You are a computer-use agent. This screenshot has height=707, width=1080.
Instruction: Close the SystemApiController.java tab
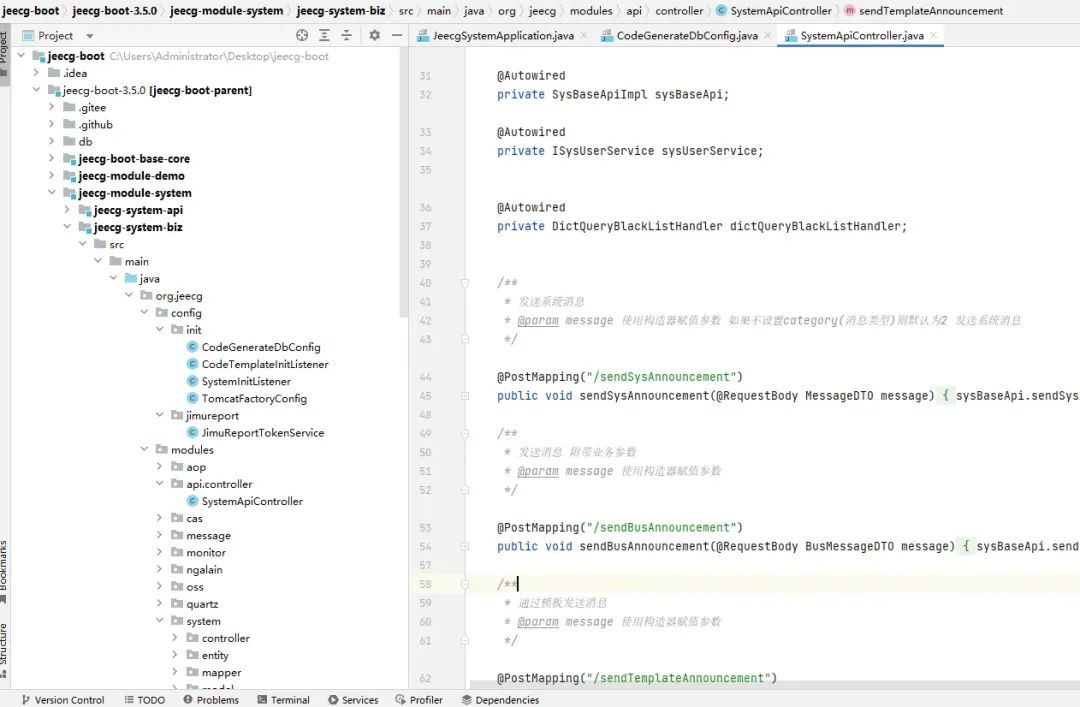933,35
